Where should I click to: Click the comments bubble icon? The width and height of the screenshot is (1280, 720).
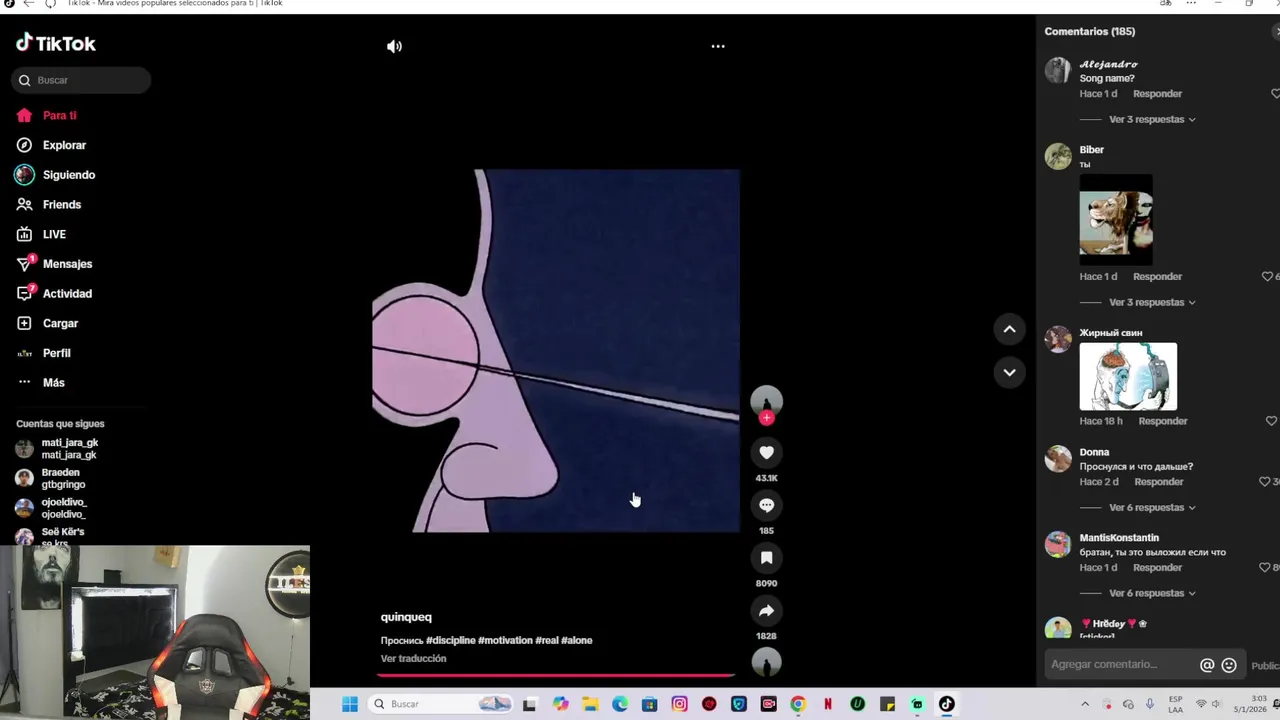[767, 505]
